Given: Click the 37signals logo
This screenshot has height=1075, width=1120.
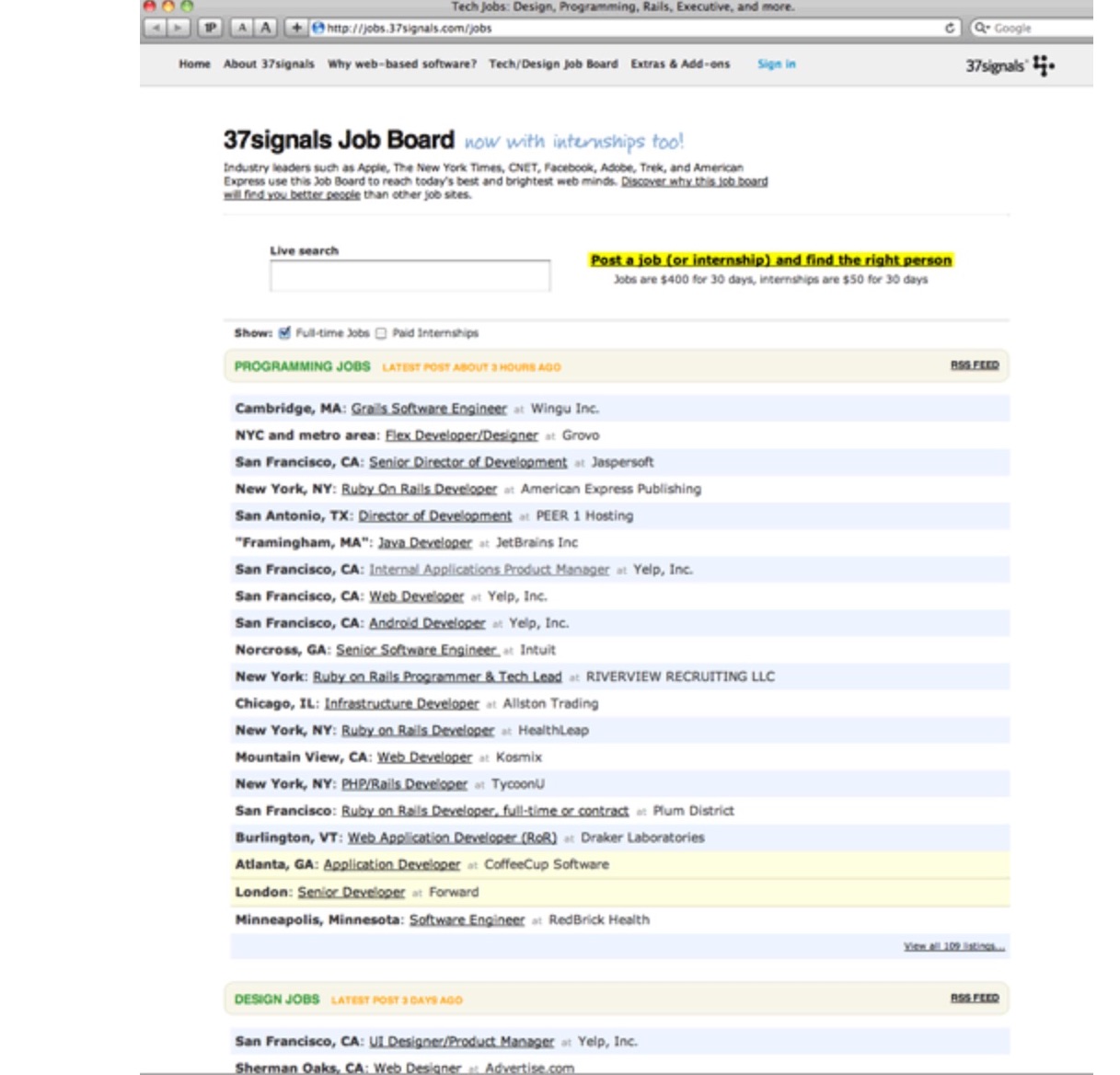Looking at the screenshot, I should [x=1010, y=65].
